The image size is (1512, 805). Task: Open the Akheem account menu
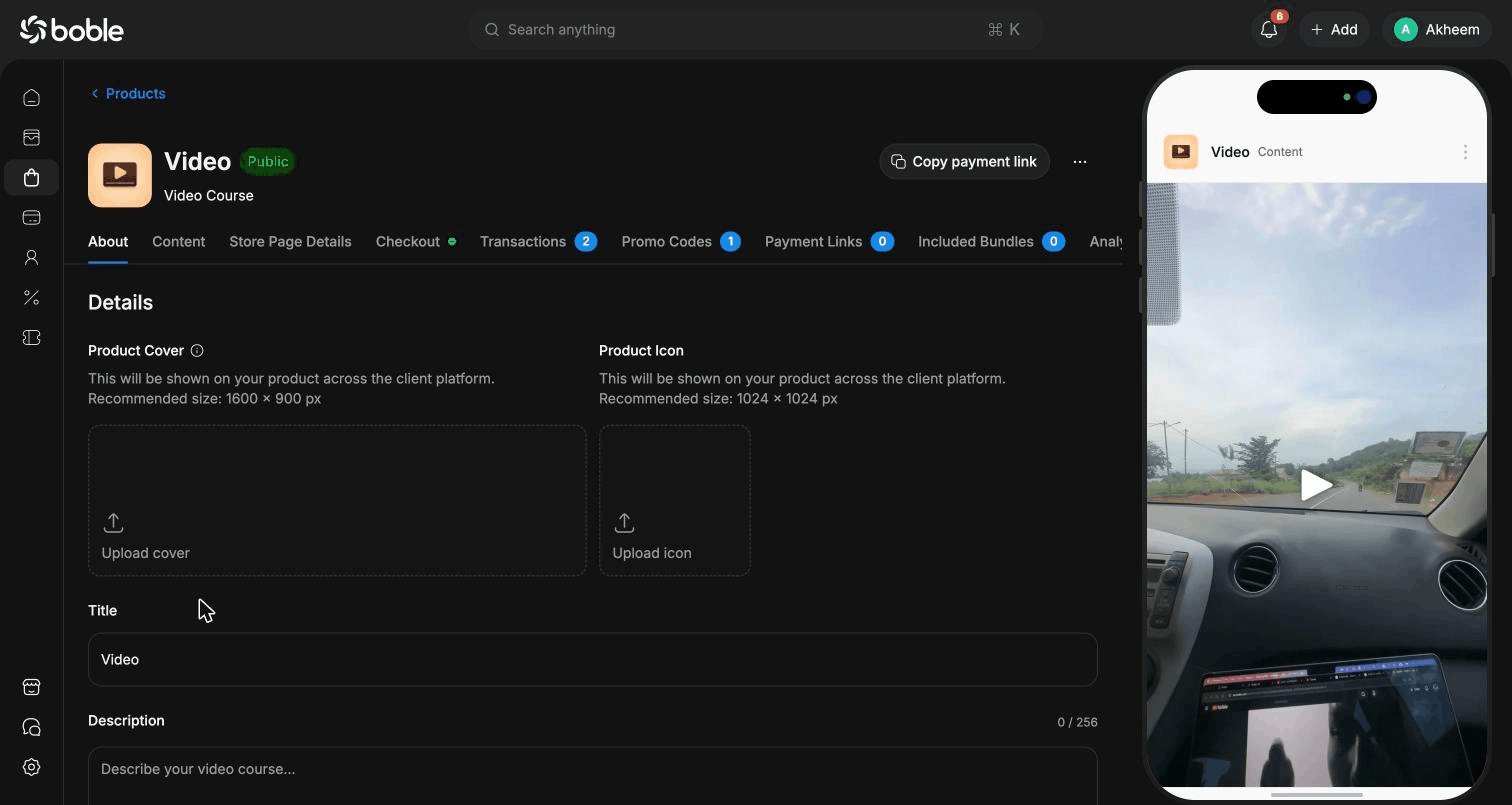point(1437,30)
